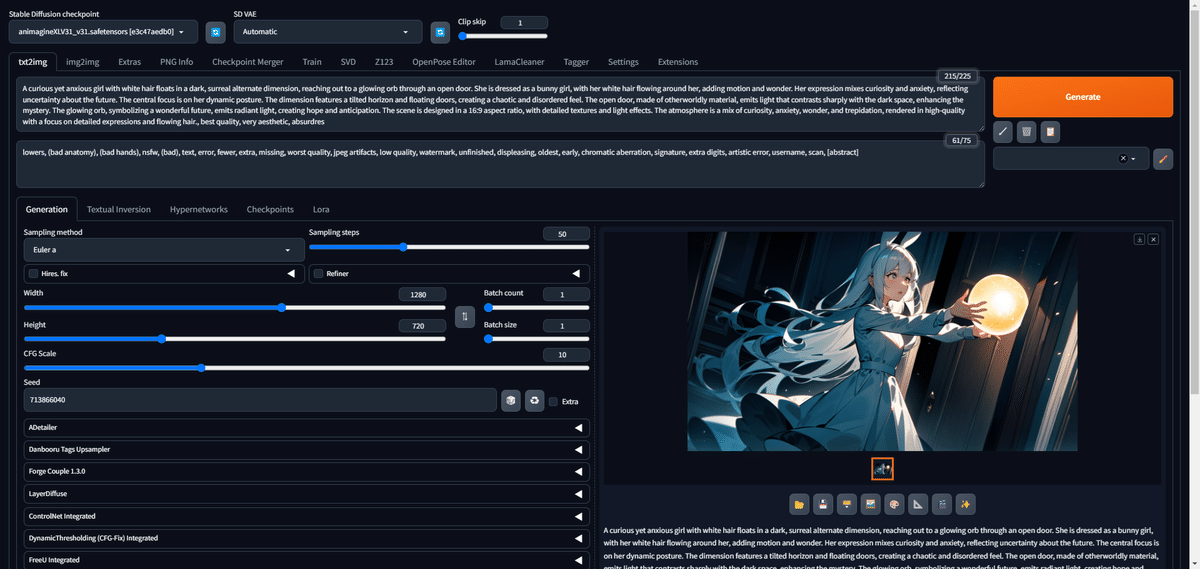Open the OpenPose Editor tab
Screen dimensions: 1200x569
point(443,62)
